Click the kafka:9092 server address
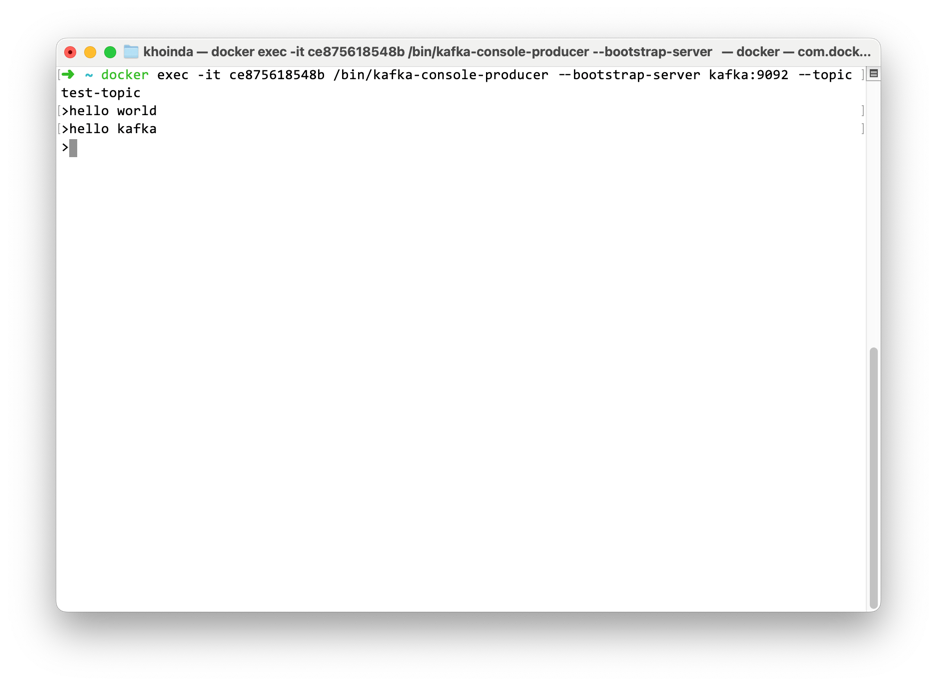The height and width of the screenshot is (686, 937). [x=748, y=75]
